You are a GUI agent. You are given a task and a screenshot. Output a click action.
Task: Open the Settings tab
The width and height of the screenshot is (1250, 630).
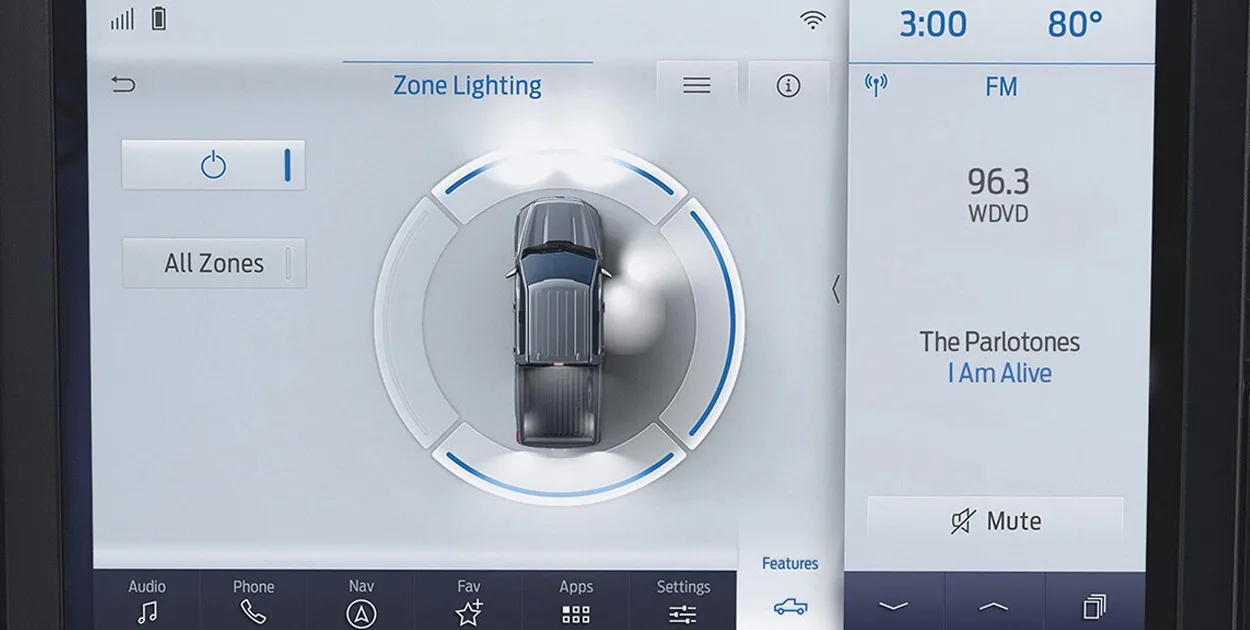pyautogui.click(x=683, y=600)
